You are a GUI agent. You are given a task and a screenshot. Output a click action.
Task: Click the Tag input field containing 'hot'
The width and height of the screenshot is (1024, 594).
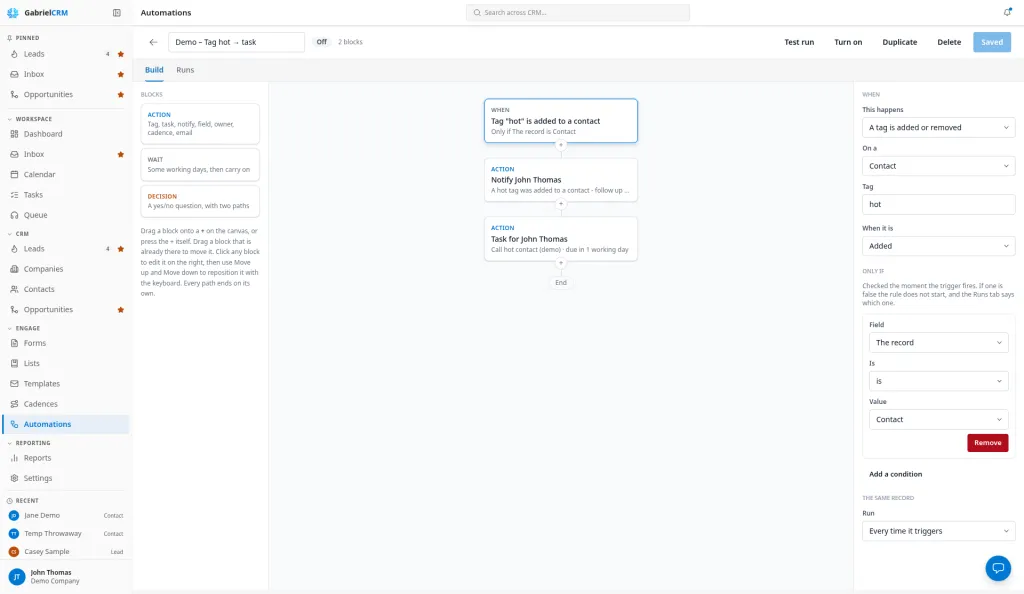click(x=938, y=204)
